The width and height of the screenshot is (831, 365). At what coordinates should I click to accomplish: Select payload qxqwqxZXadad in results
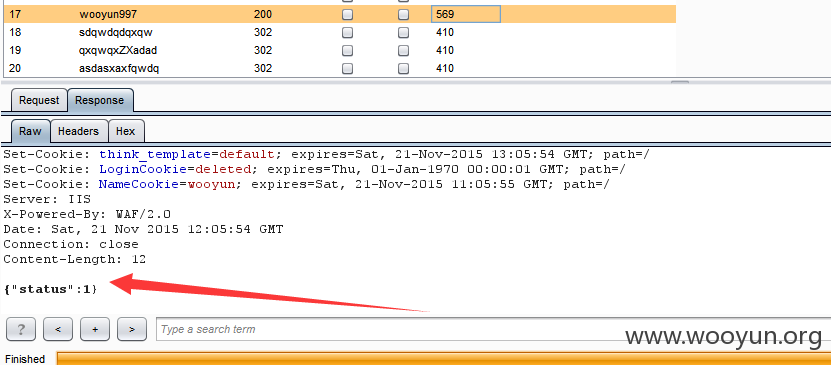118,50
